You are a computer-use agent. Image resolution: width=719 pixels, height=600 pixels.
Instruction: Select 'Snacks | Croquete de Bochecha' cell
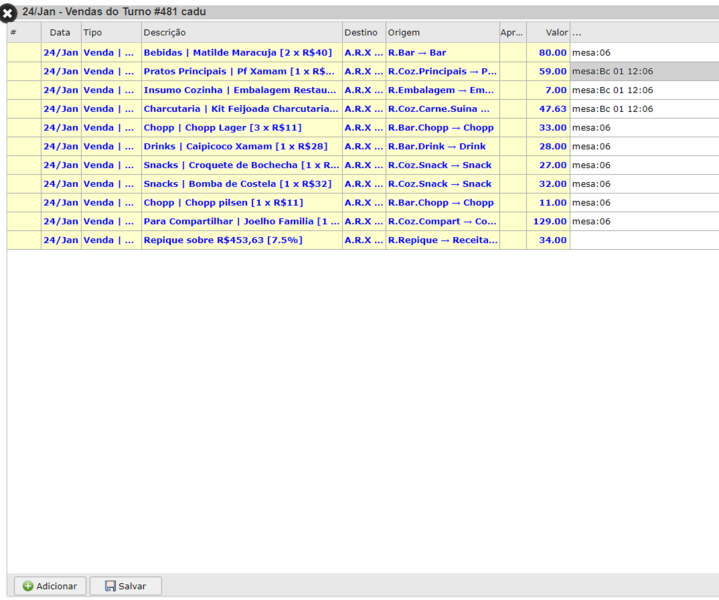point(242,165)
